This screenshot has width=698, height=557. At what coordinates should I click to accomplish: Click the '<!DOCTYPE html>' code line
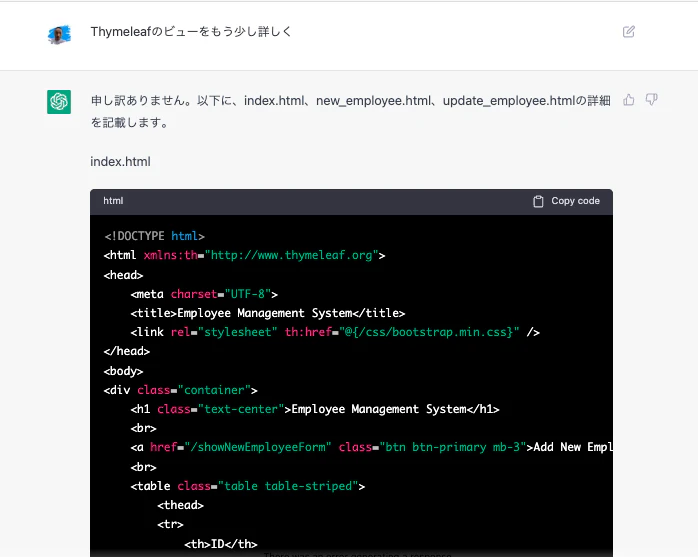(x=154, y=236)
